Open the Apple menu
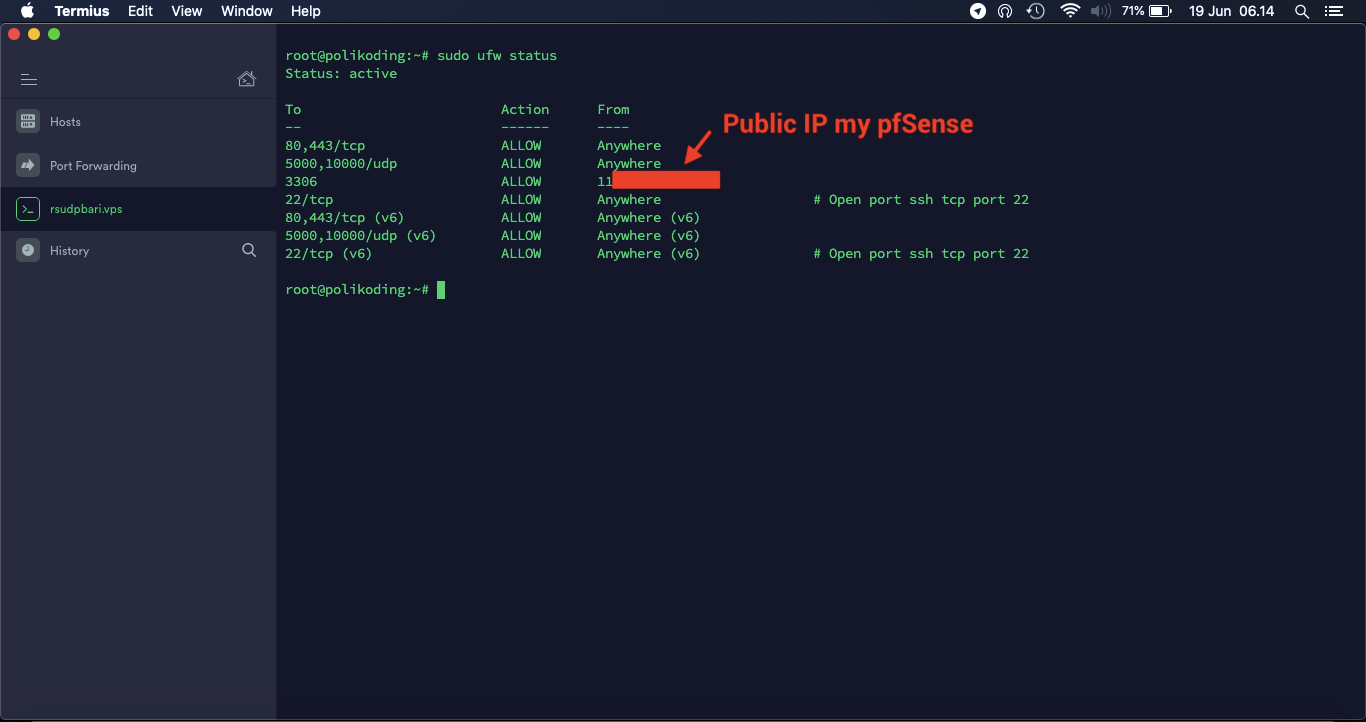 point(27,11)
